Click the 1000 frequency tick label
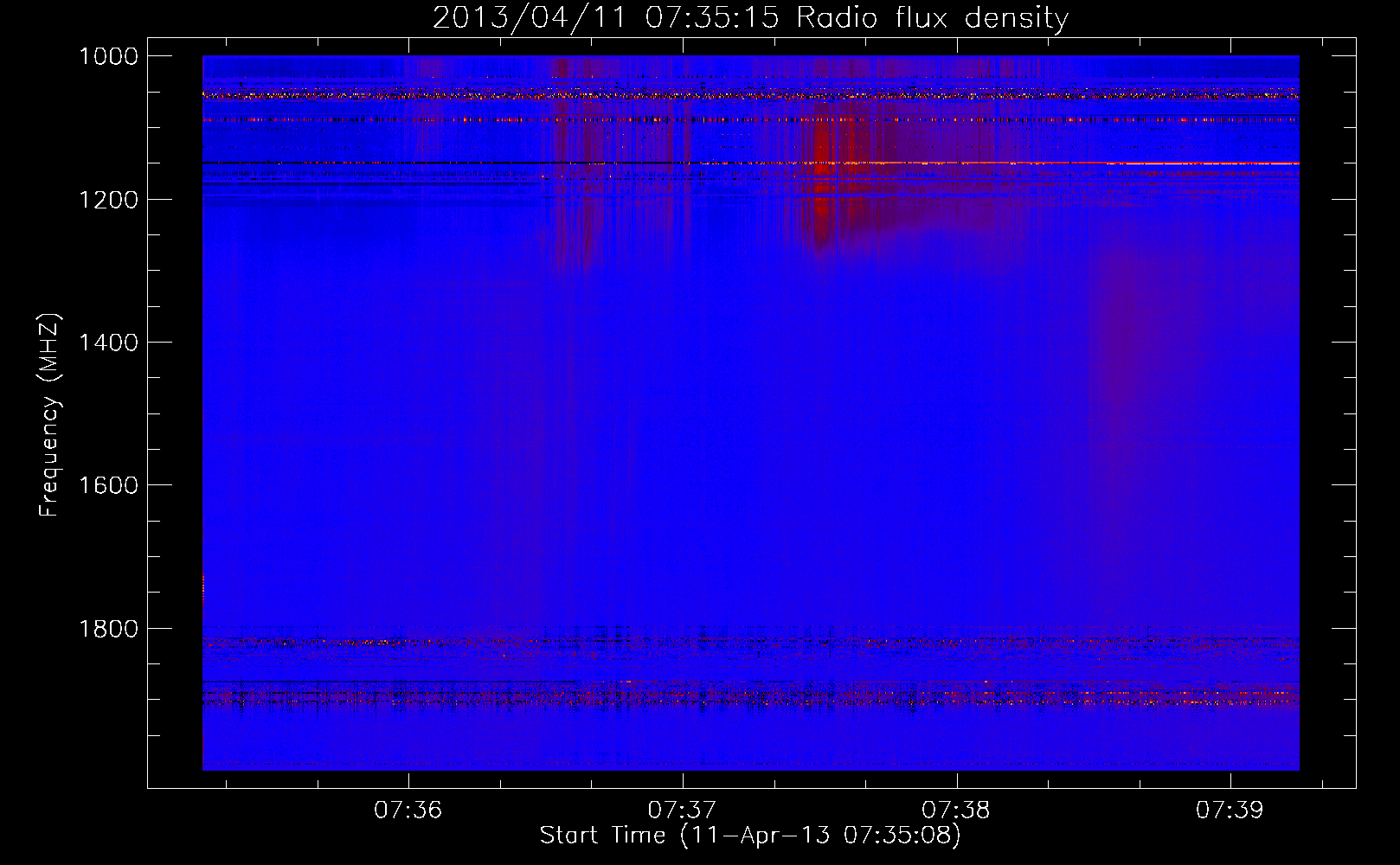The width and height of the screenshot is (1400, 865). pyautogui.click(x=108, y=56)
